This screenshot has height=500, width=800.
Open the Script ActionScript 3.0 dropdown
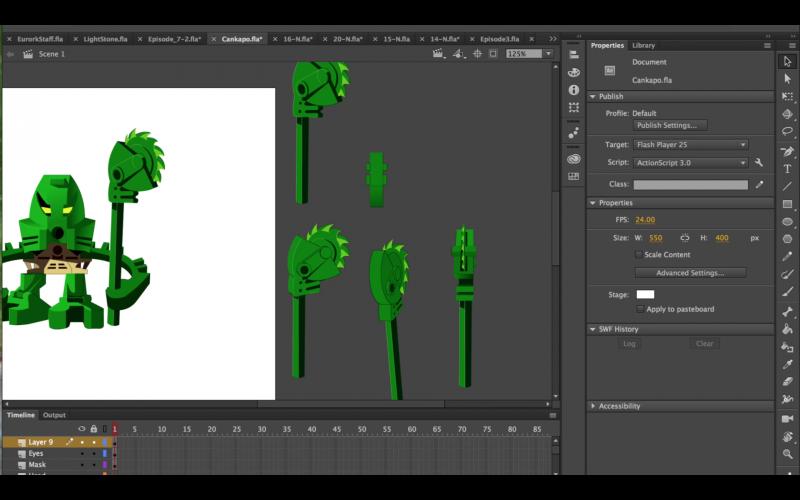click(691, 163)
